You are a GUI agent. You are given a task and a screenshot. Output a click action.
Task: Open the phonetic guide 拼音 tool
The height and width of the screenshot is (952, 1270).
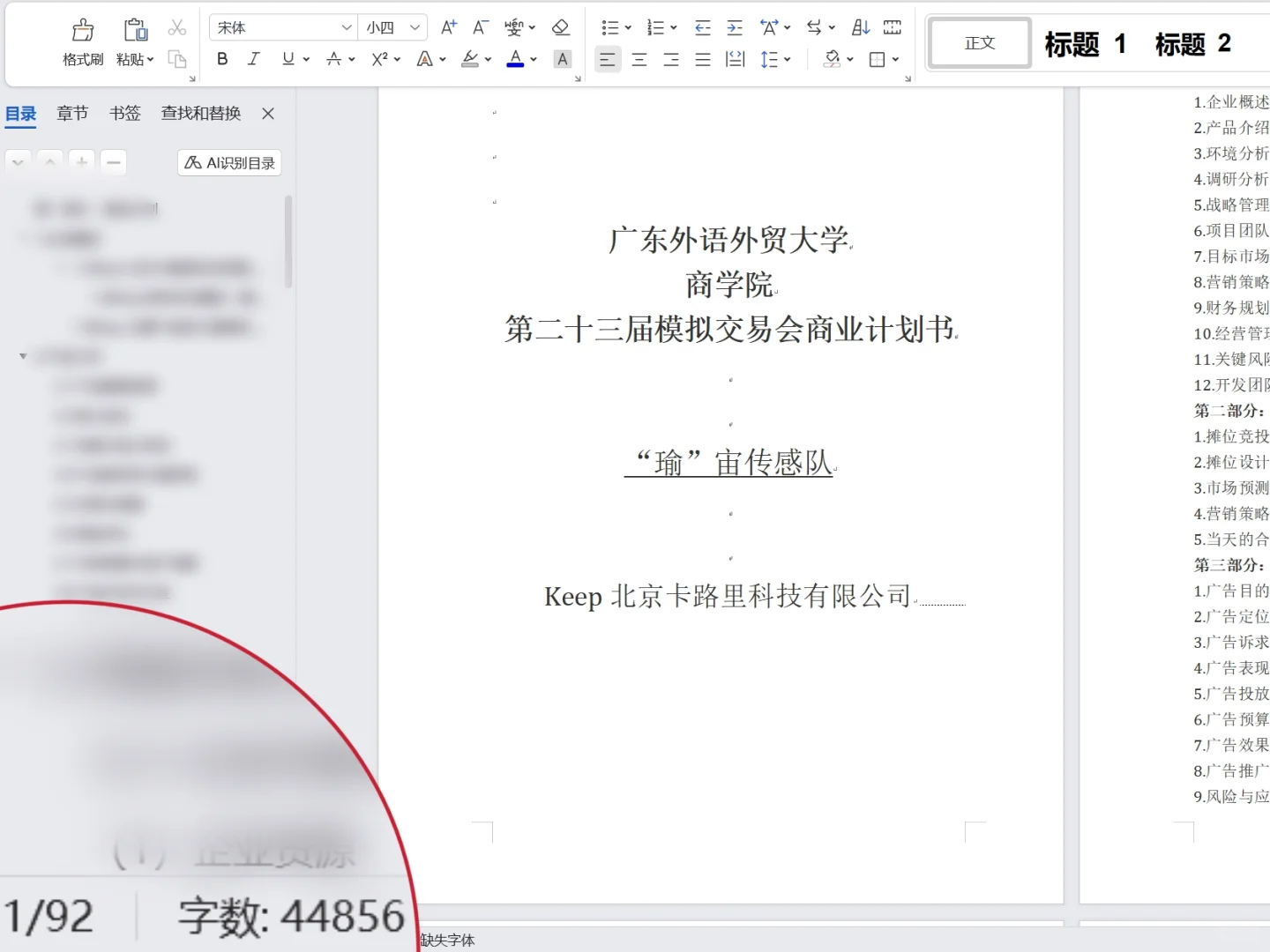[514, 27]
